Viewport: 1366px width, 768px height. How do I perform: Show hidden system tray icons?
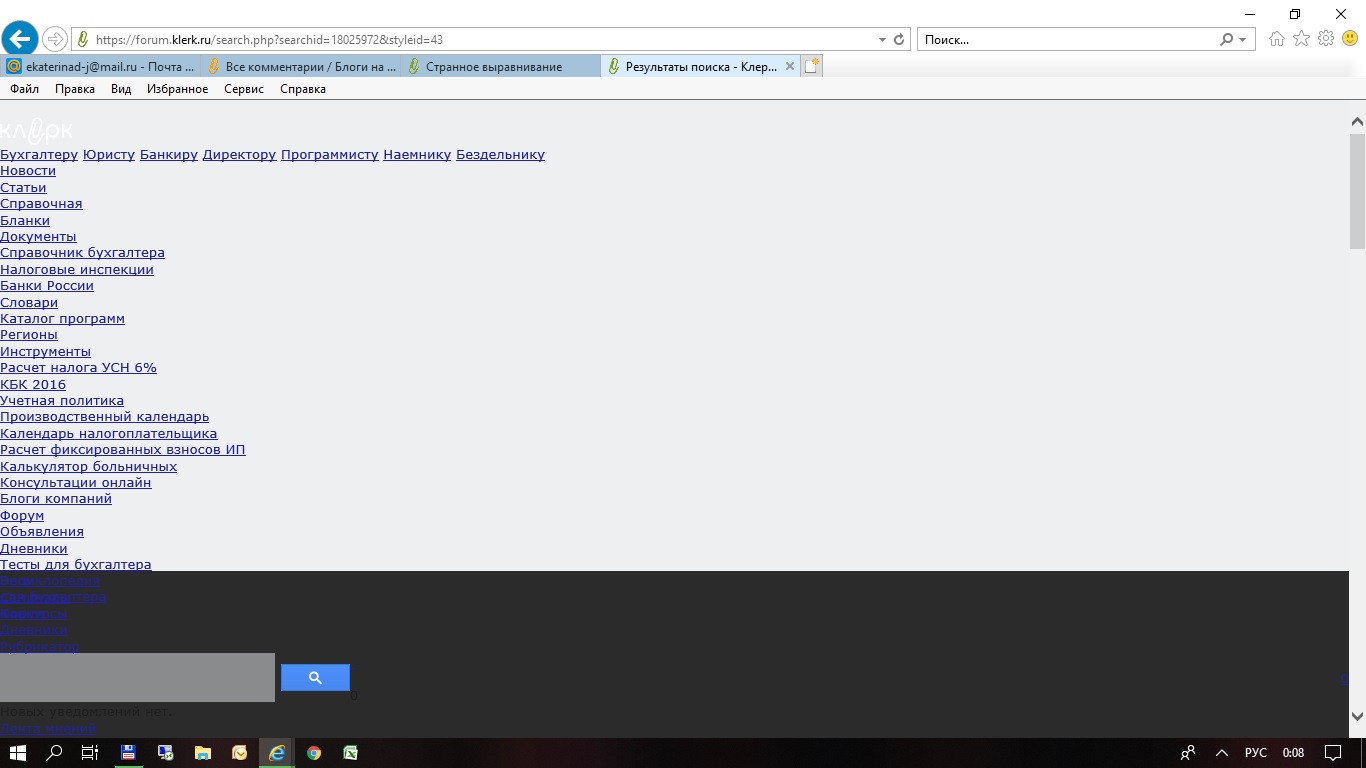1221,753
